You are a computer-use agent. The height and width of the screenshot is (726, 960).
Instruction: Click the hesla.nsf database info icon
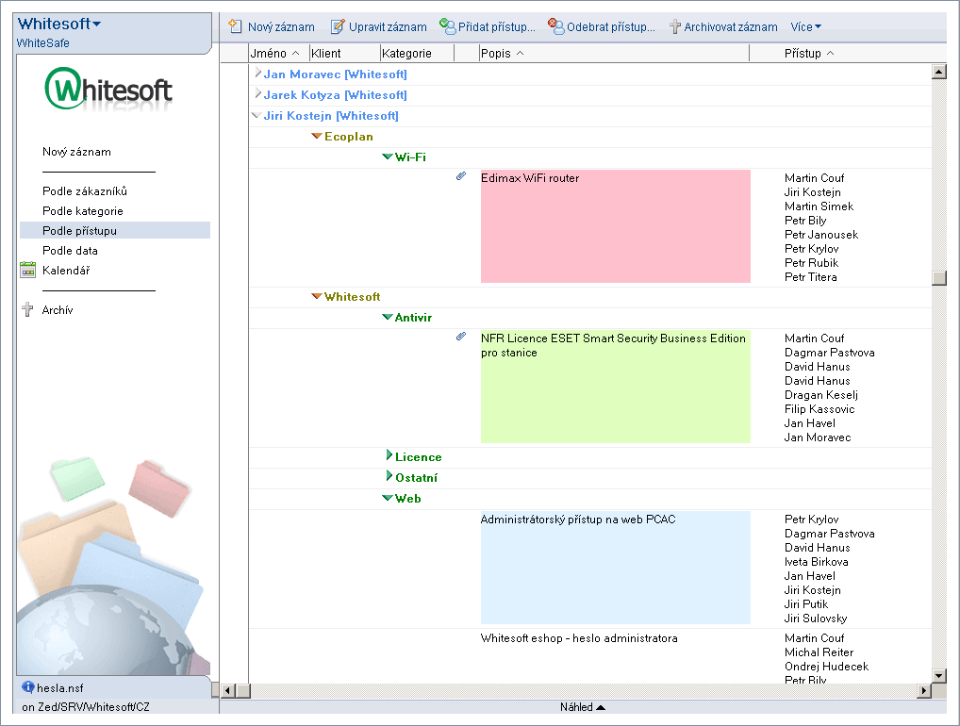click(x=28, y=688)
